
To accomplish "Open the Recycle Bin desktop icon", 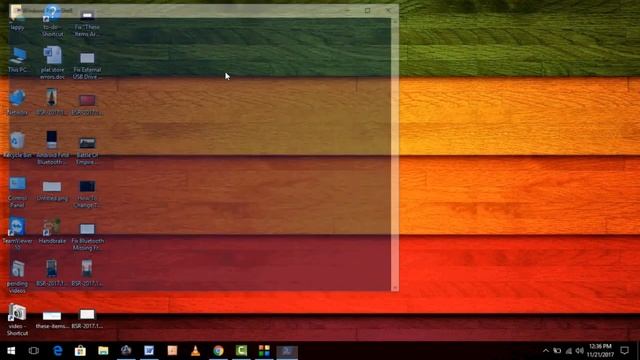I will click(x=17, y=144).
